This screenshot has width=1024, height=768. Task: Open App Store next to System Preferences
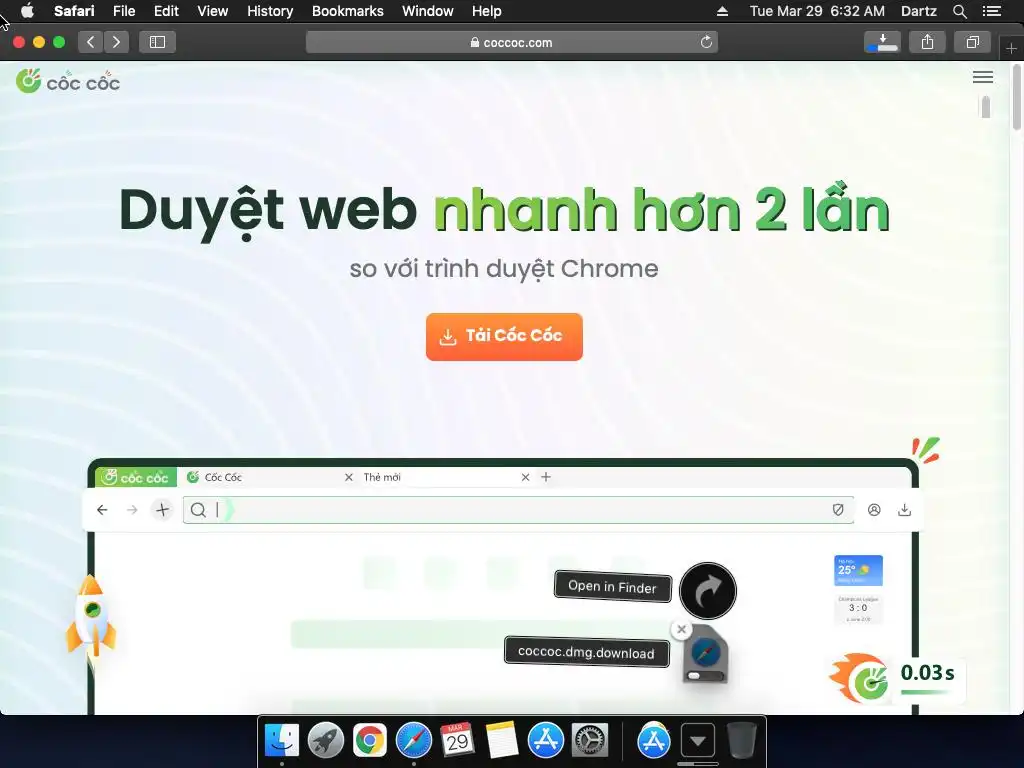tap(545, 741)
